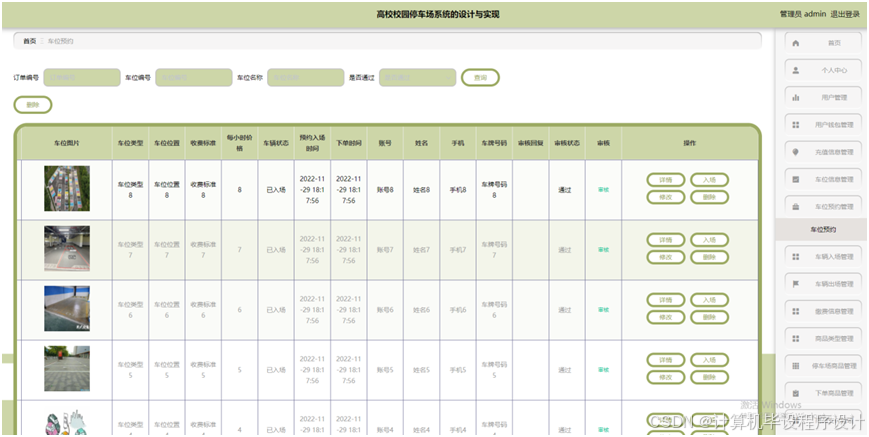This screenshot has width=869, height=437.
Task: Select the 车位预约 submenu item in the sidebar
Action: tap(822, 229)
